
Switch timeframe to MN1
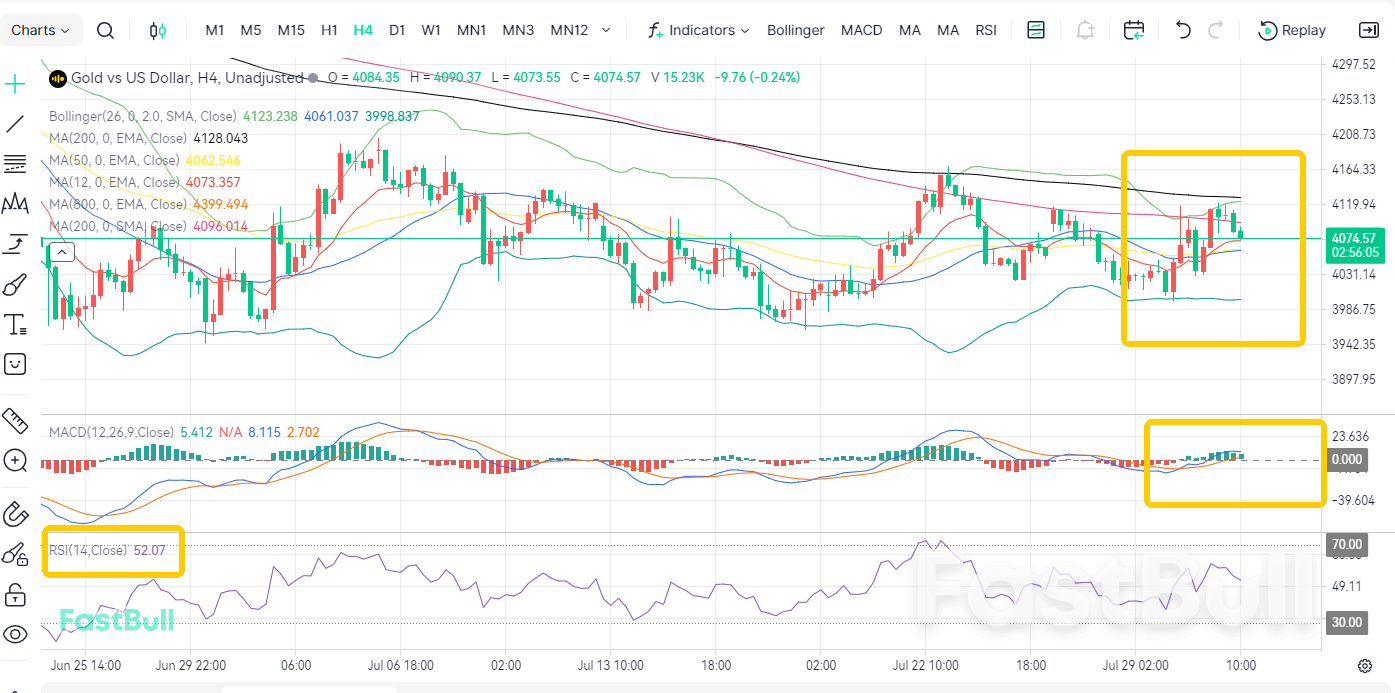471,30
